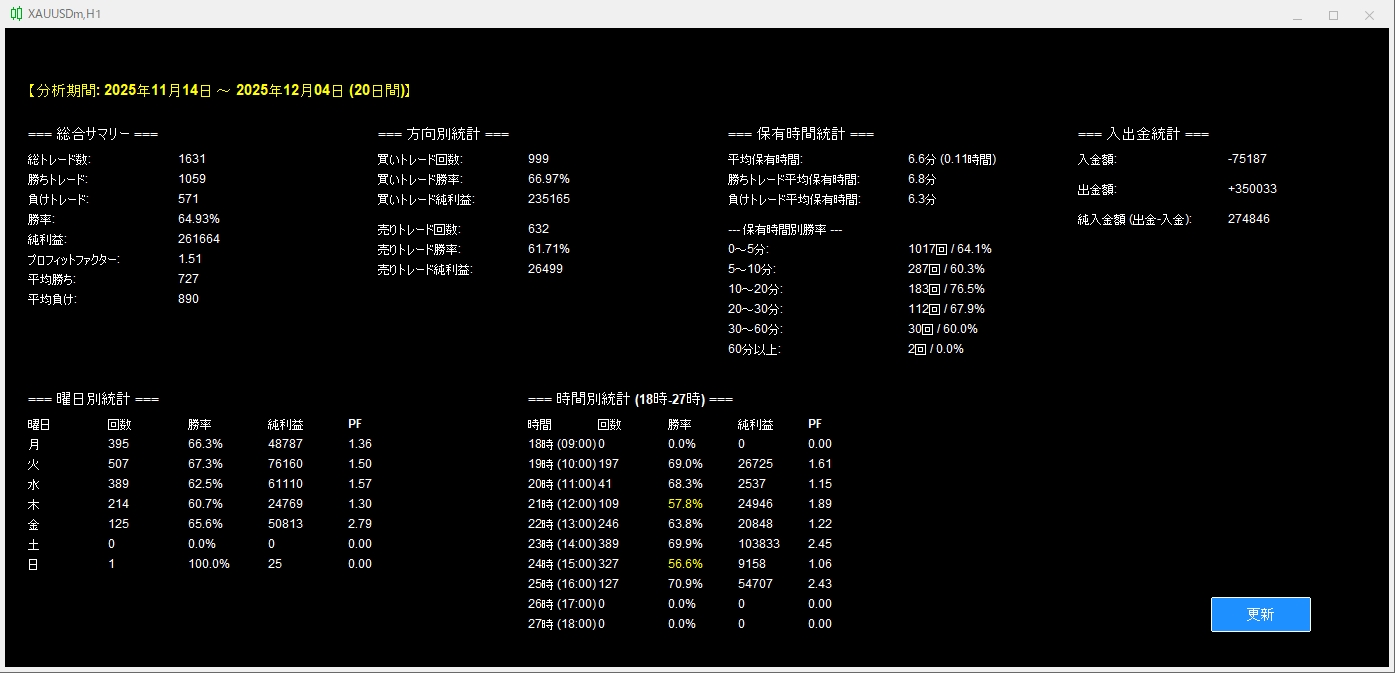Select the yellow 分析期間 date range header
Viewport: 1395px width, 673px height.
(x=219, y=90)
